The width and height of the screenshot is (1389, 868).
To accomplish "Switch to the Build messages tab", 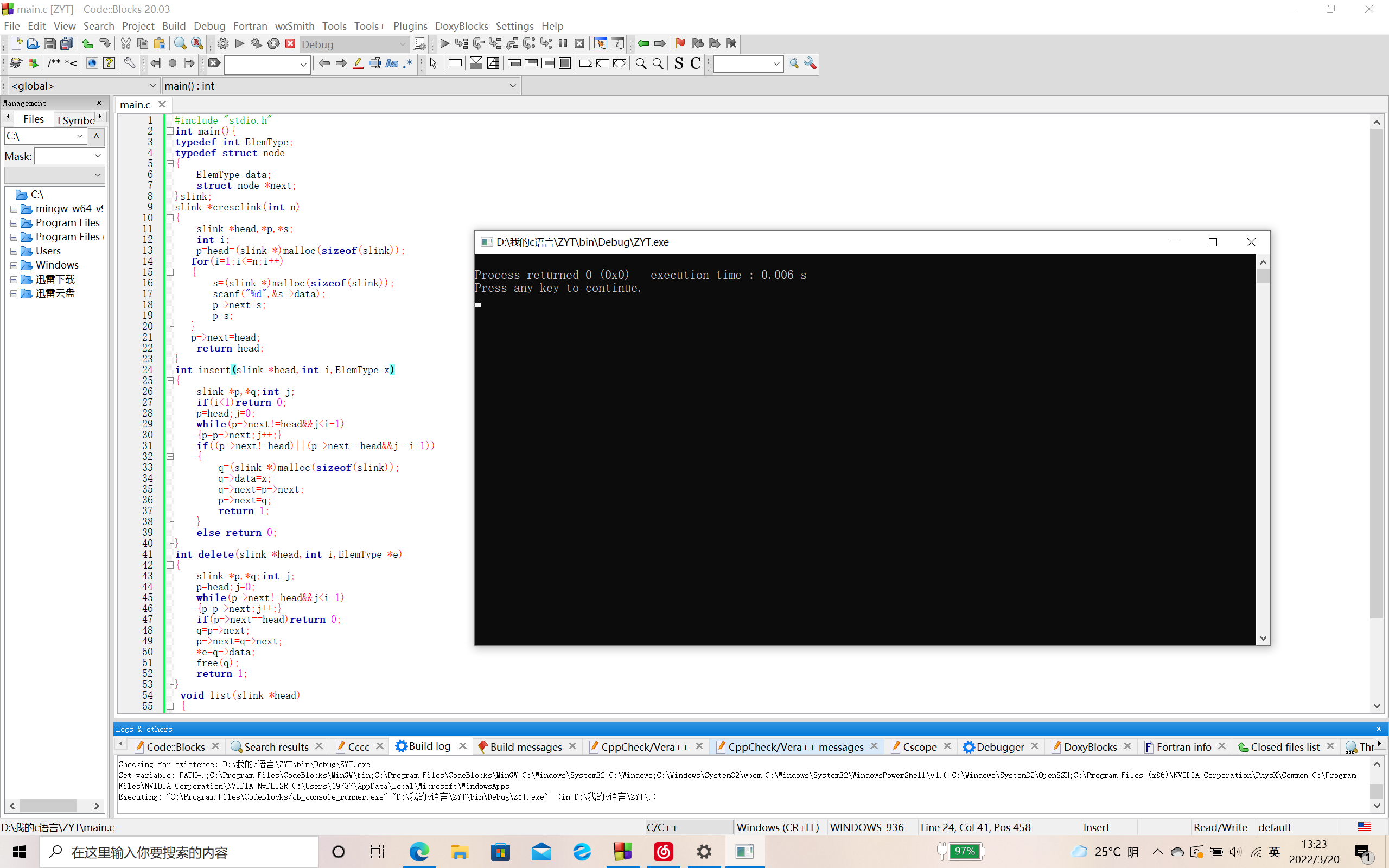I will (x=526, y=746).
